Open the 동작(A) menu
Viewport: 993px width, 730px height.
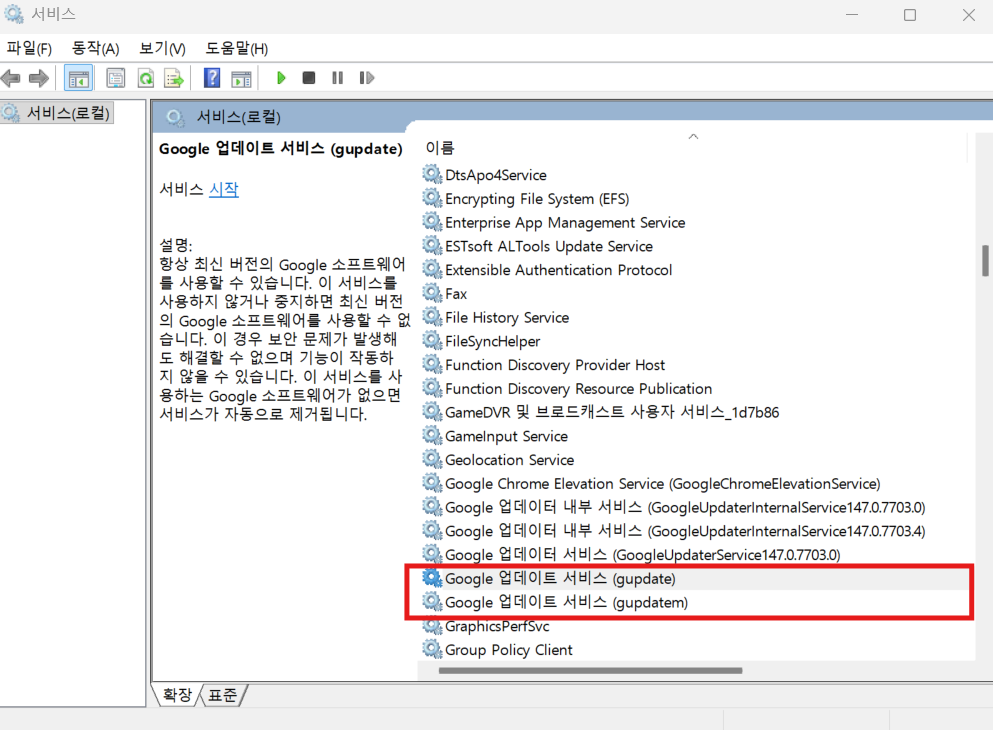pos(95,48)
